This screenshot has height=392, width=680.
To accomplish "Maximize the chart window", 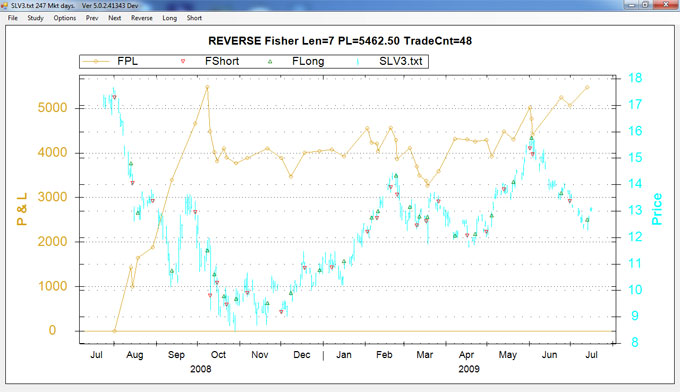I will [x=645, y=5].
